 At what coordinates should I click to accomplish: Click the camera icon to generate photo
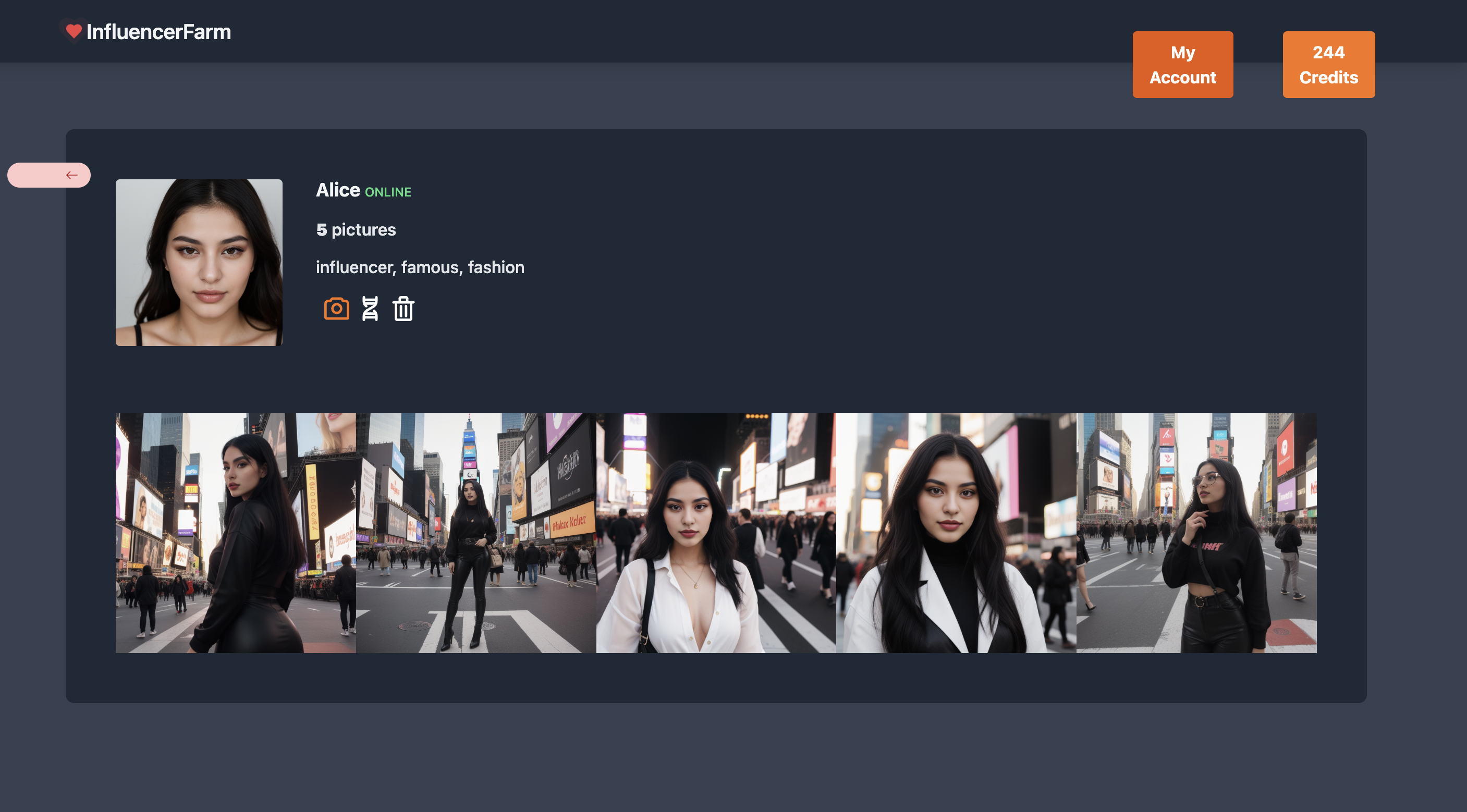[337, 309]
